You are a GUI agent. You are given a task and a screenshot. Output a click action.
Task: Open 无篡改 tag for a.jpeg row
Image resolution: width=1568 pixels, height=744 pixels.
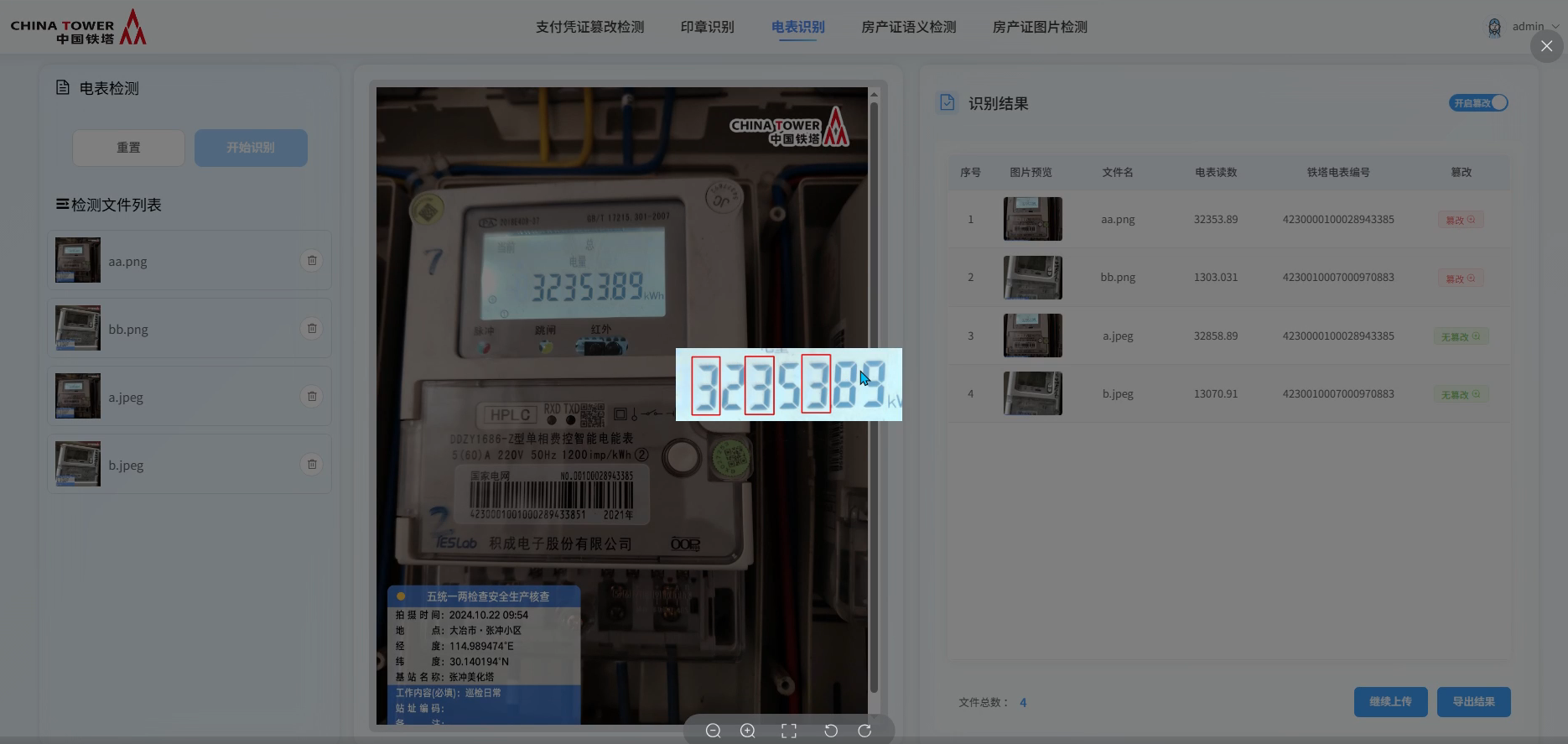(x=1461, y=336)
